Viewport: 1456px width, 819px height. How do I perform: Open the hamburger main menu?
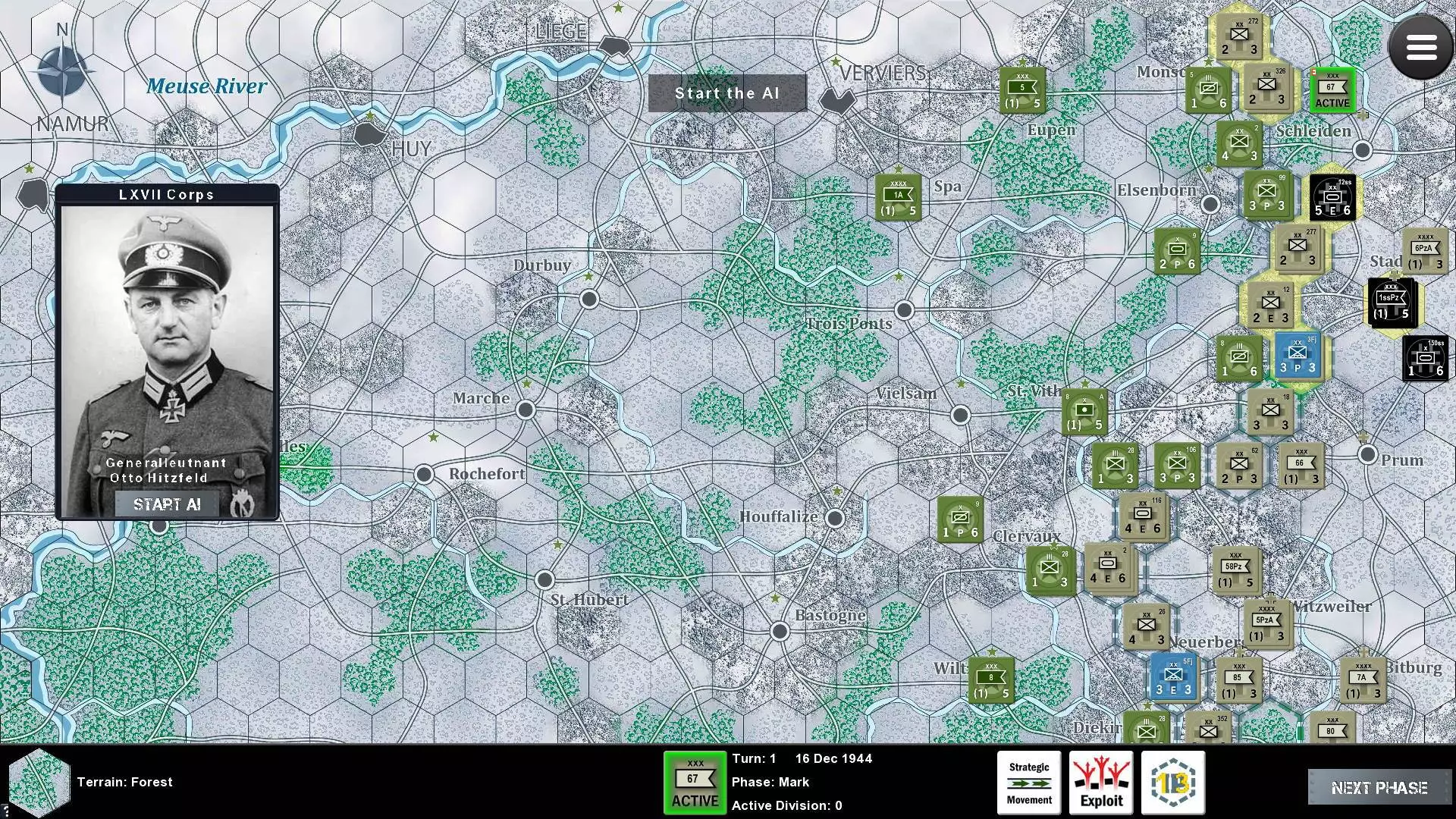1420,47
